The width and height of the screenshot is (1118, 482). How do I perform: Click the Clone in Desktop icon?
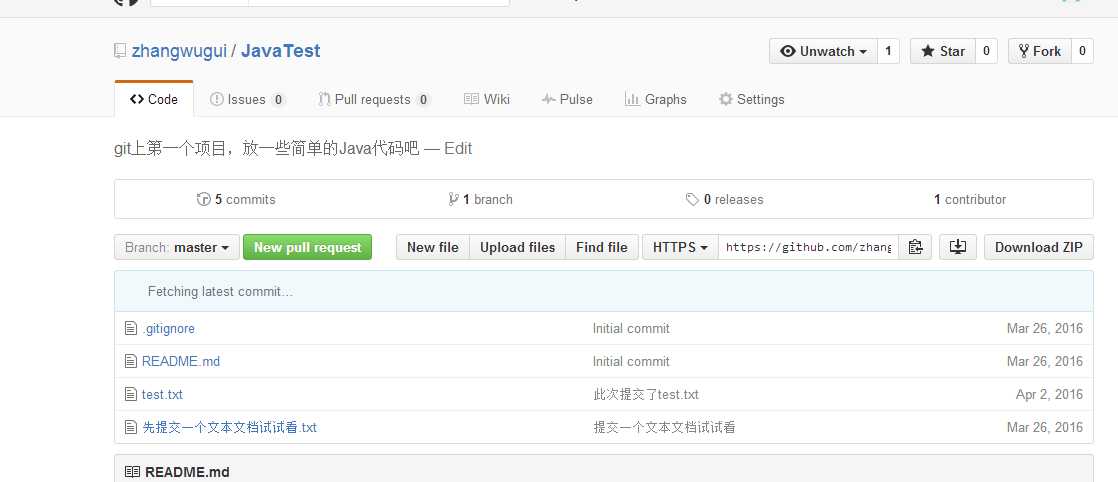958,247
